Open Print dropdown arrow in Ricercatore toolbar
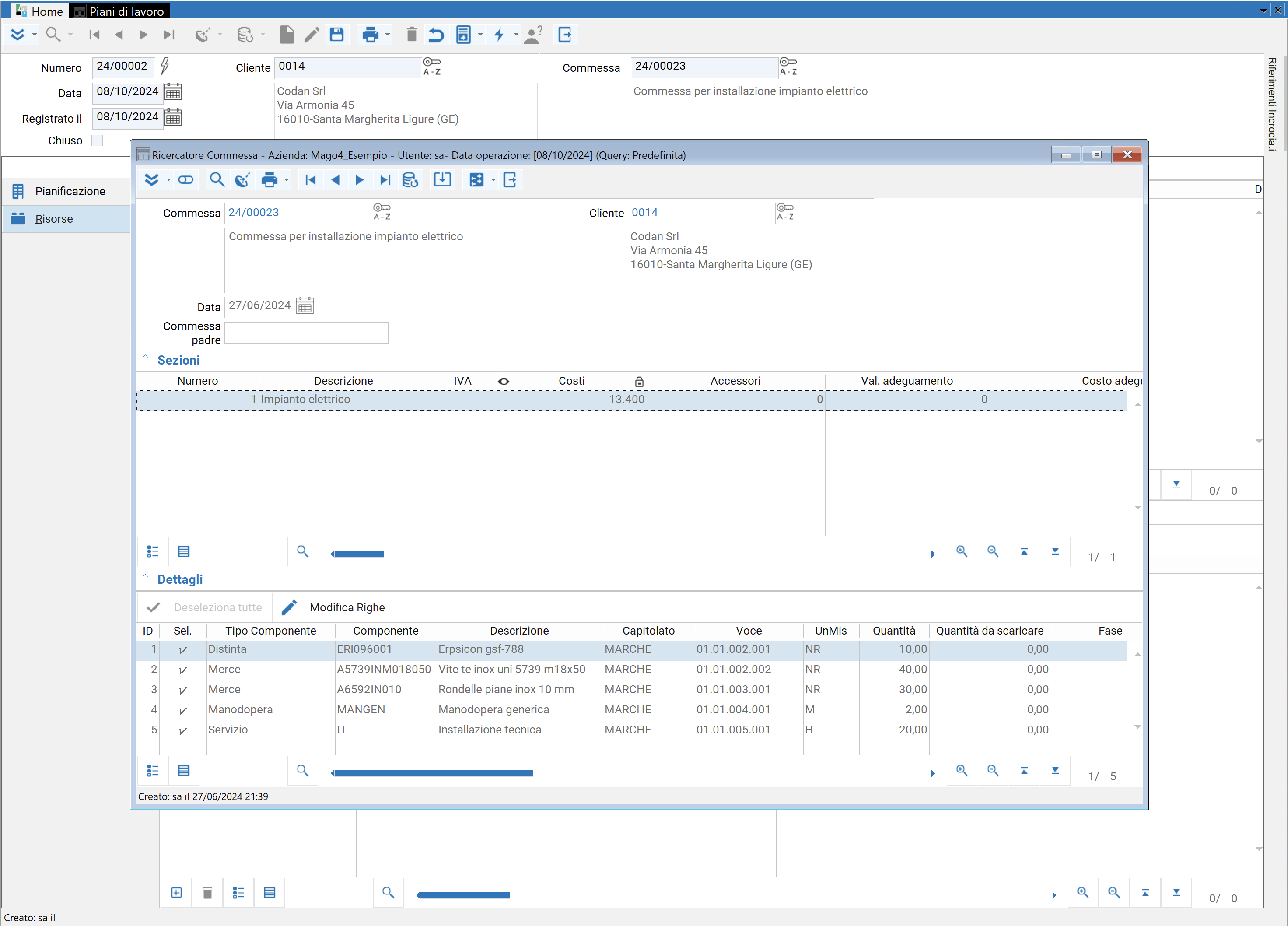The image size is (1288, 926). click(286, 180)
